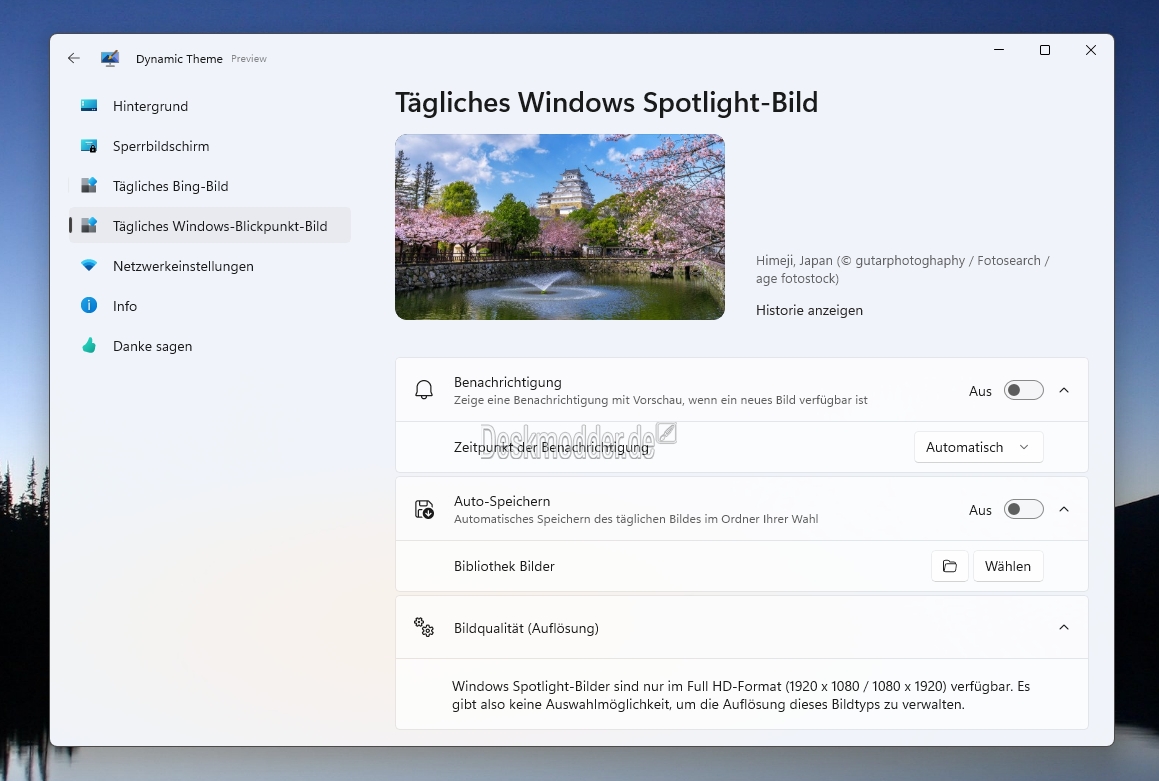The image size is (1159, 781).
Task: Click the Benachrichtigung bell icon
Action: 424,389
